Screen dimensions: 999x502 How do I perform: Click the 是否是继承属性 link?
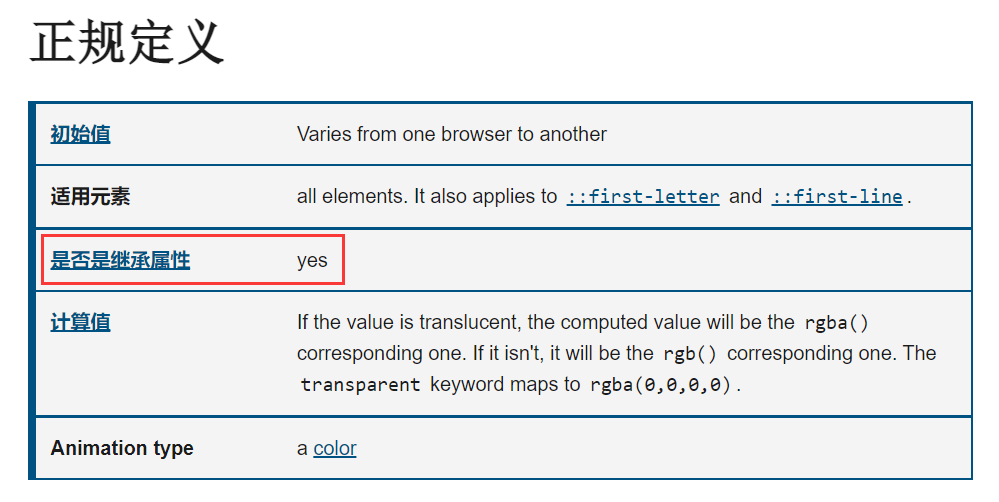click(120, 260)
